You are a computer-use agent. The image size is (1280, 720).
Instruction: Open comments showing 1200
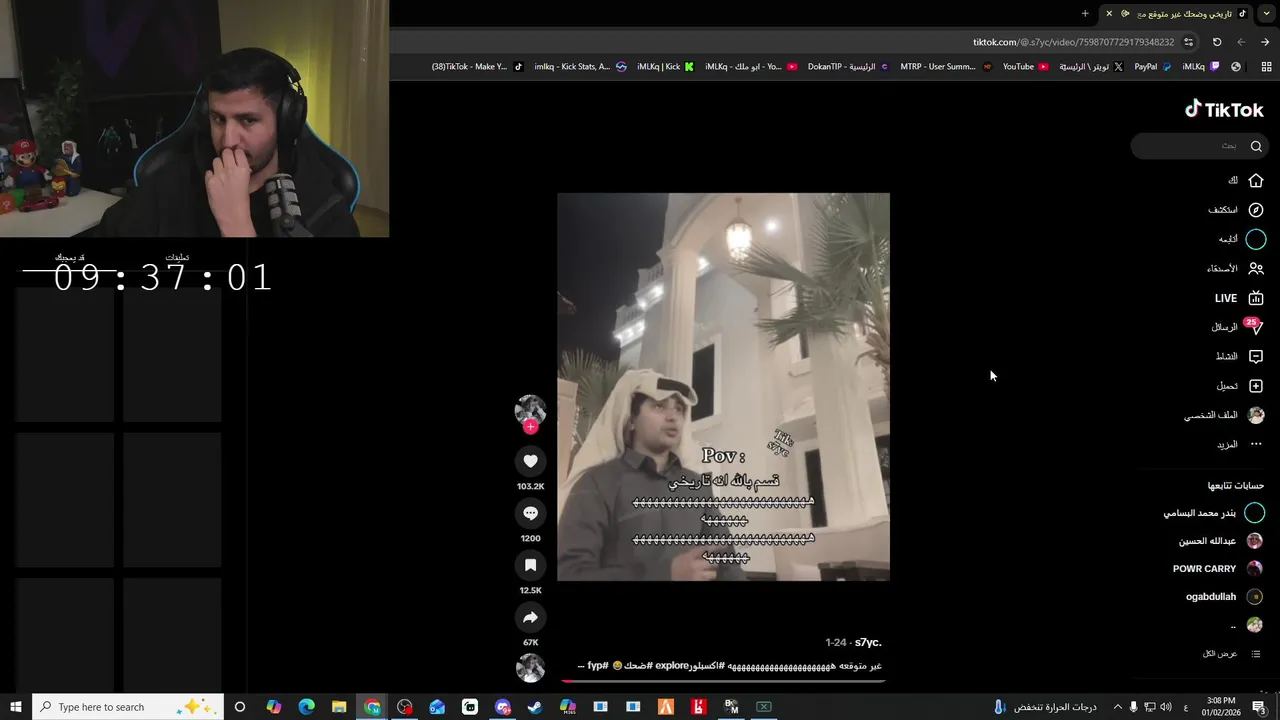(x=530, y=513)
